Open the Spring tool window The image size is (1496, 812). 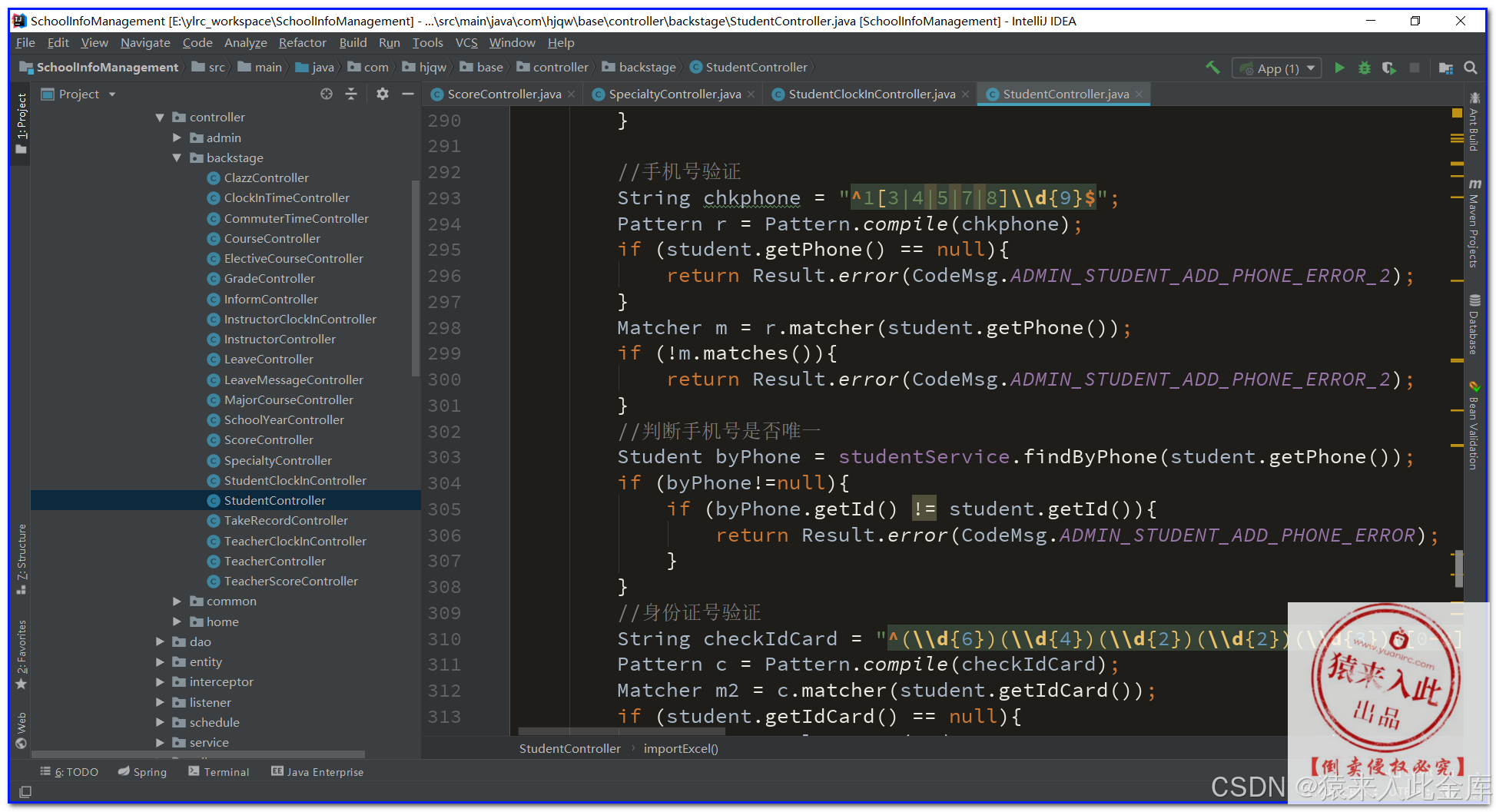coord(143,772)
